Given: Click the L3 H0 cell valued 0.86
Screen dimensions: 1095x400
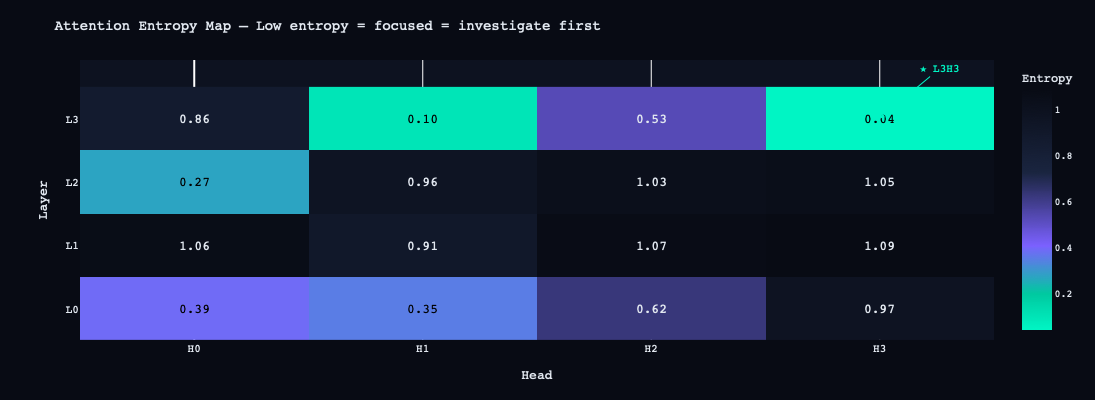Looking at the screenshot, I should point(194,119).
